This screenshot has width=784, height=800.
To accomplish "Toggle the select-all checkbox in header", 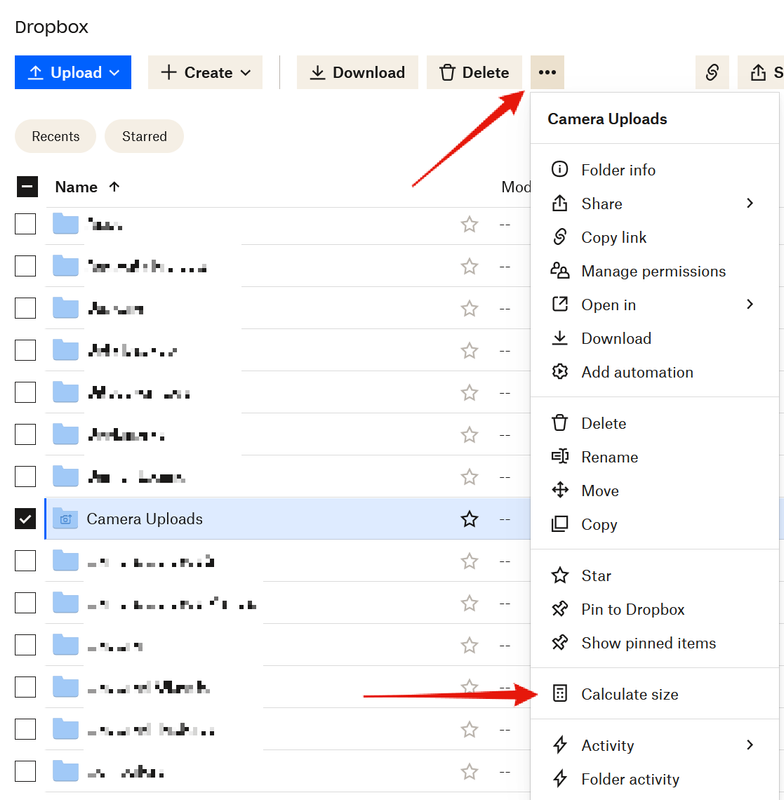I will click(27, 187).
